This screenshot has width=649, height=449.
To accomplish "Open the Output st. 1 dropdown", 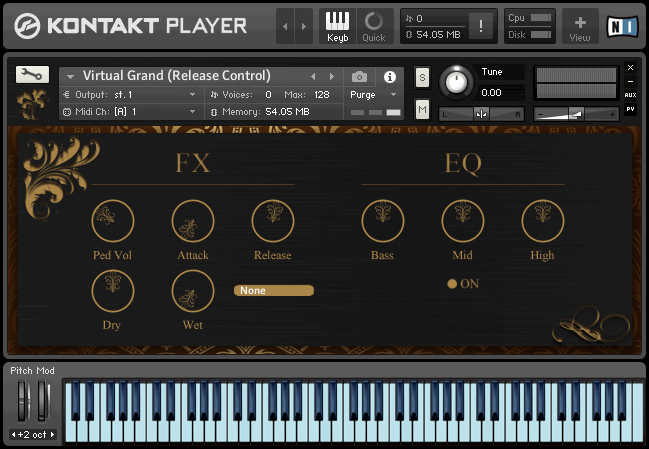I will click(x=132, y=95).
